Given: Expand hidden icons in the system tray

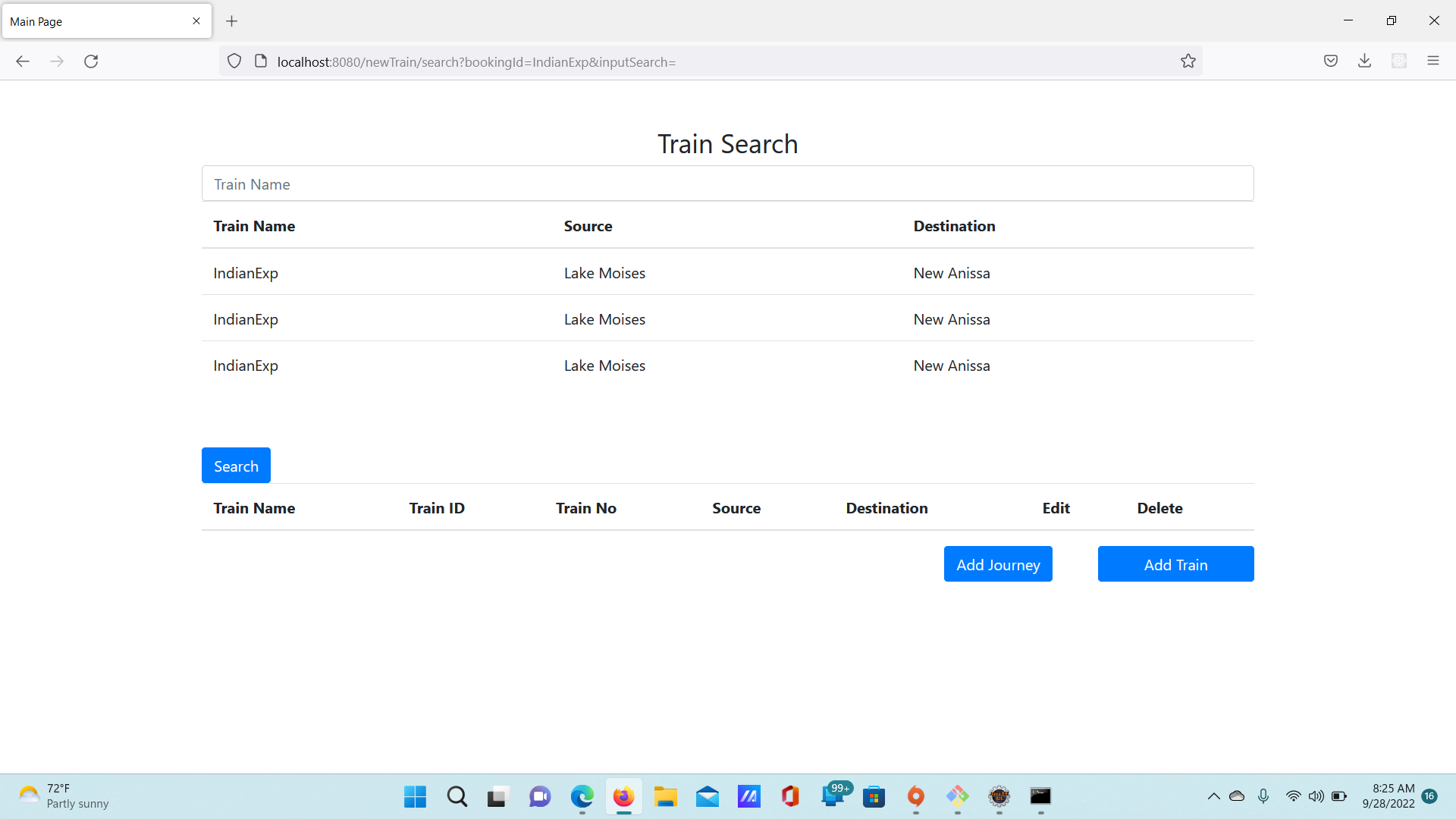Looking at the screenshot, I should 1213,796.
